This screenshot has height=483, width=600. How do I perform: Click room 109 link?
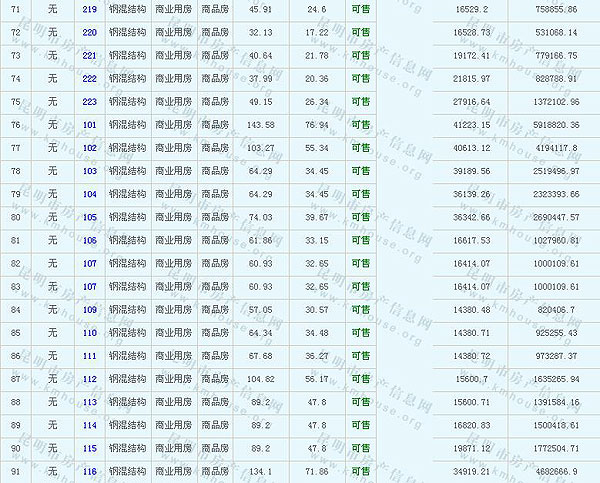pyautogui.click(x=90, y=309)
